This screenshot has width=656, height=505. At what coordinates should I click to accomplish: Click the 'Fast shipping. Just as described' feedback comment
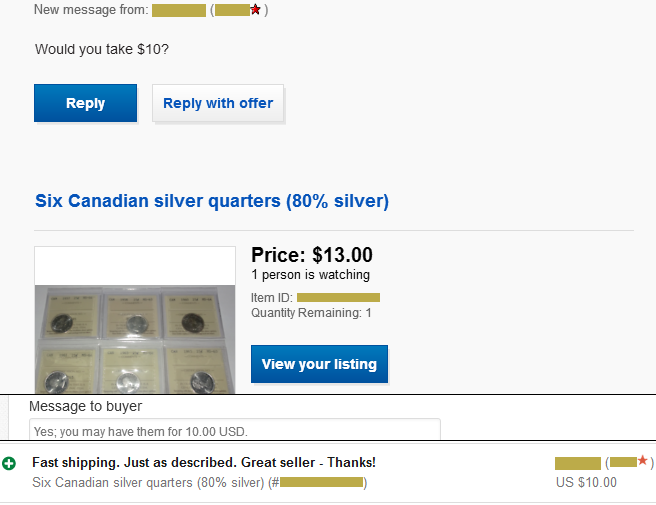coord(204,462)
